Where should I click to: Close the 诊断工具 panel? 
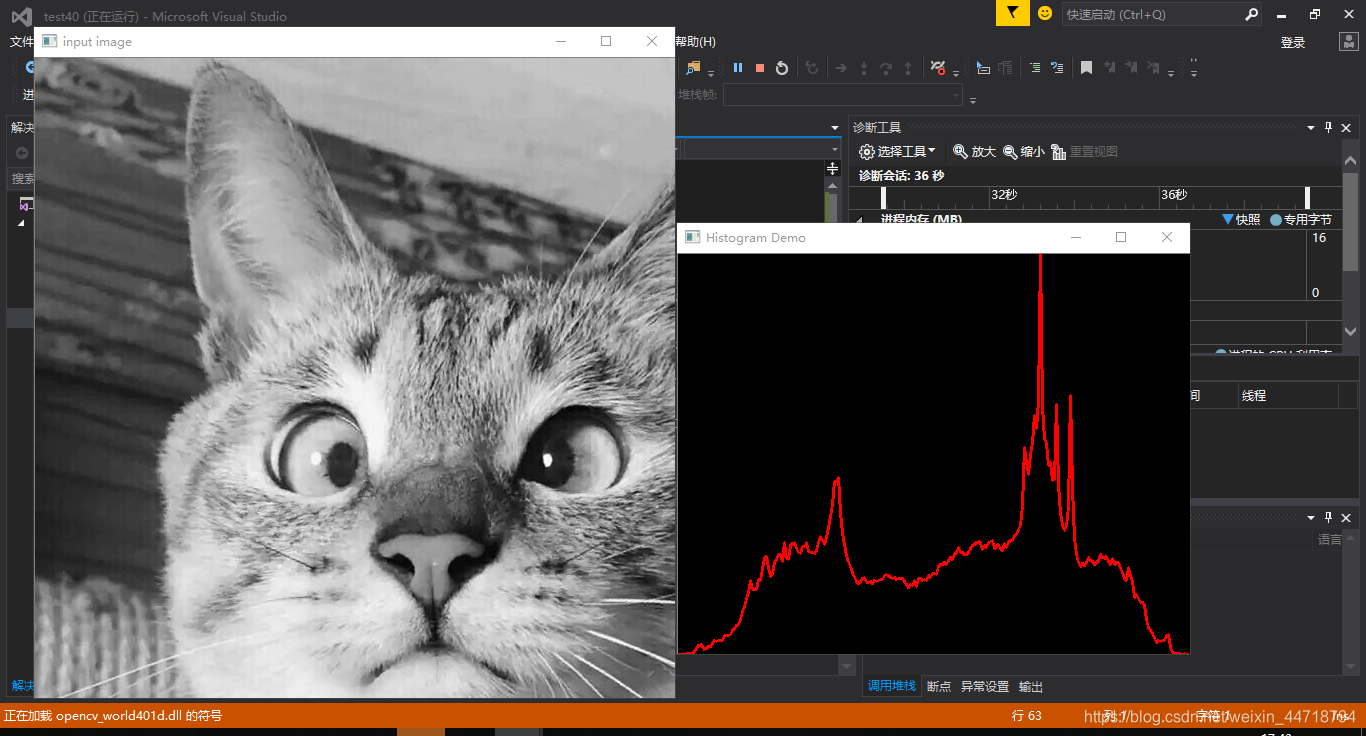click(1347, 127)
